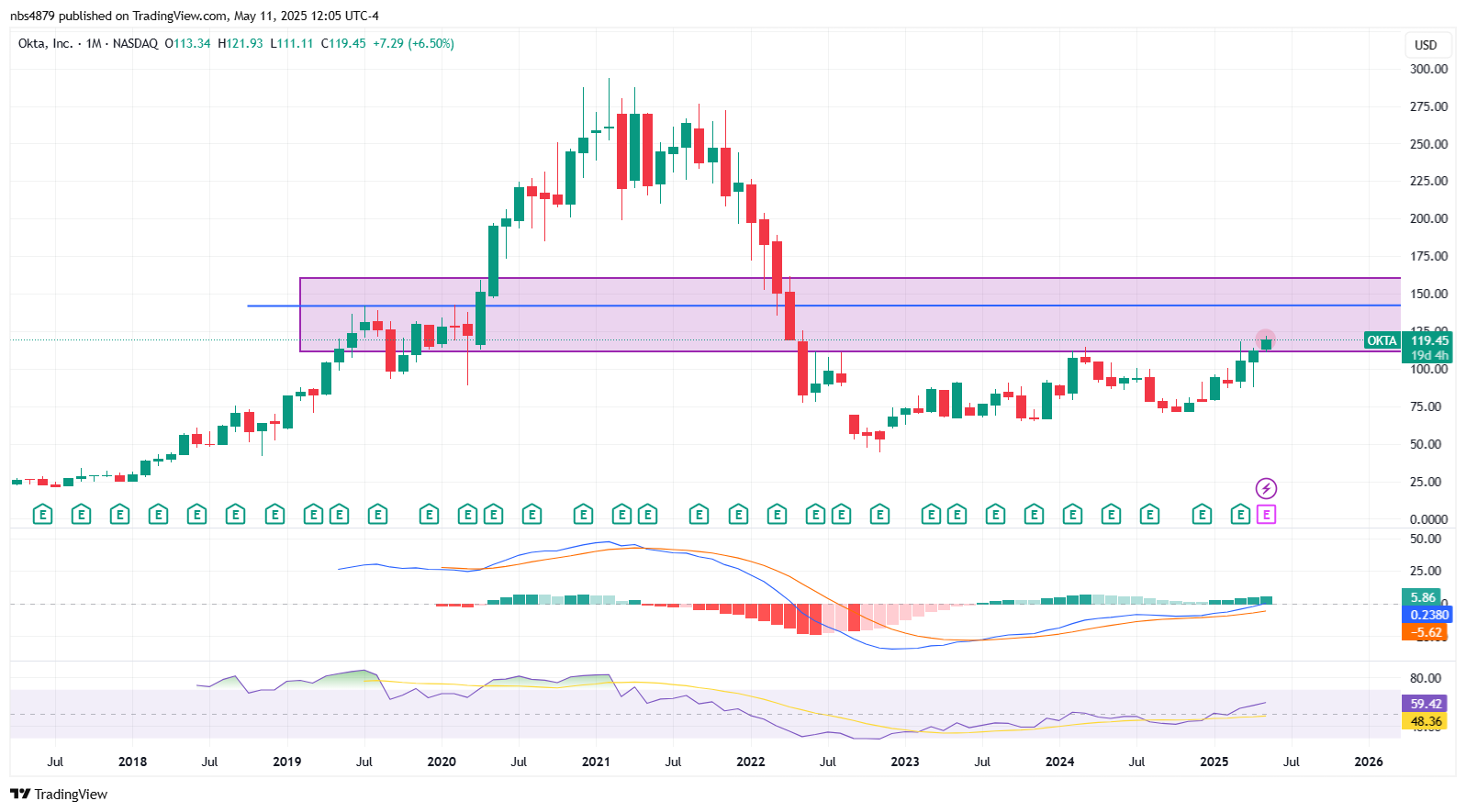Click the TradingView logo at bottom
The height and width of the screenshot is (812, 1466).
59,795
